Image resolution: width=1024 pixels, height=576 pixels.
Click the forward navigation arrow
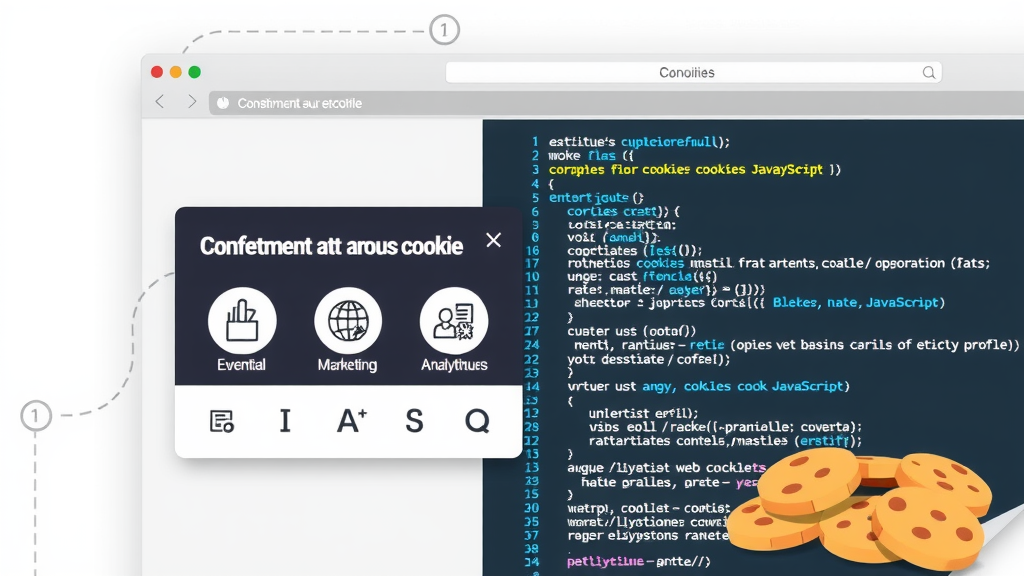click(x=191, y=101)
